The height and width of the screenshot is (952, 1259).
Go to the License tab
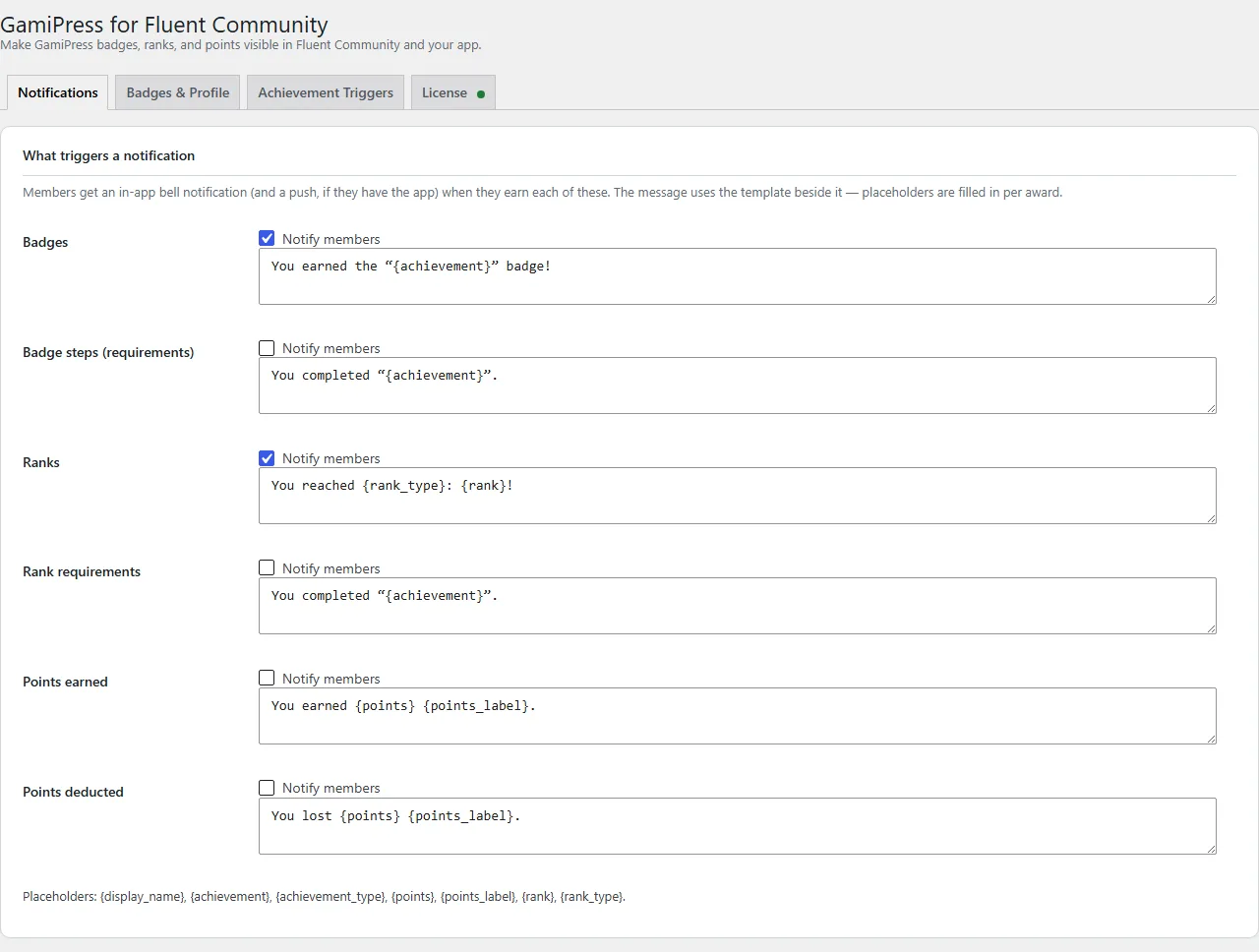pos(453,92)
